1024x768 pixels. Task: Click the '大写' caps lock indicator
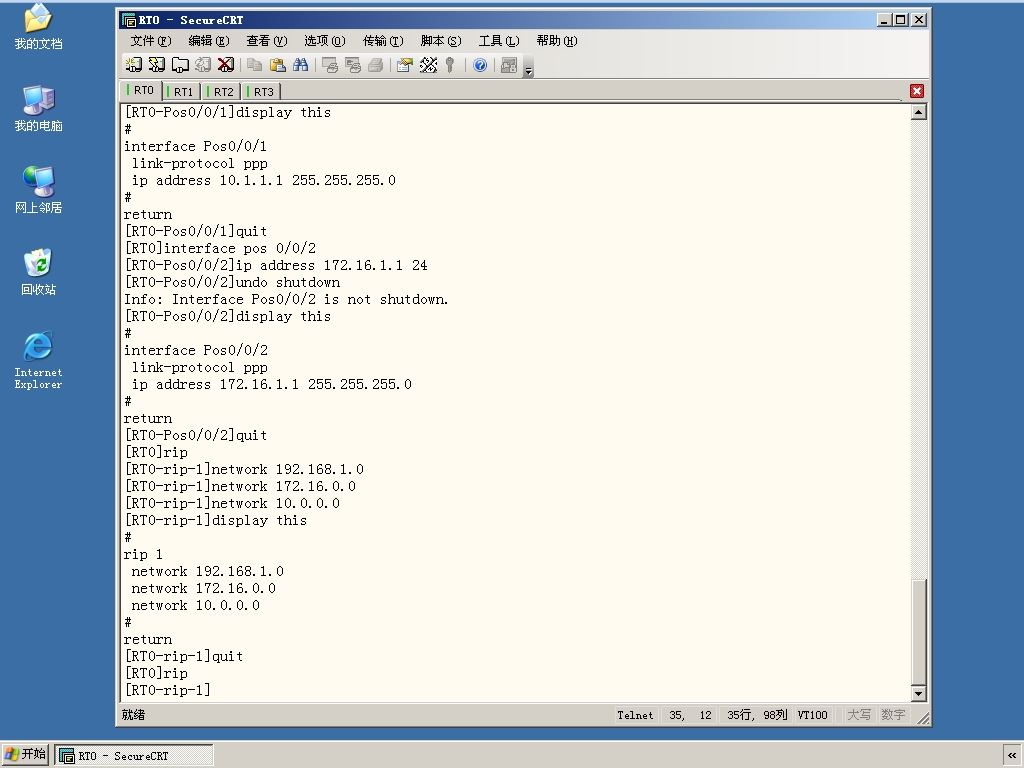(x=859, y=715)
